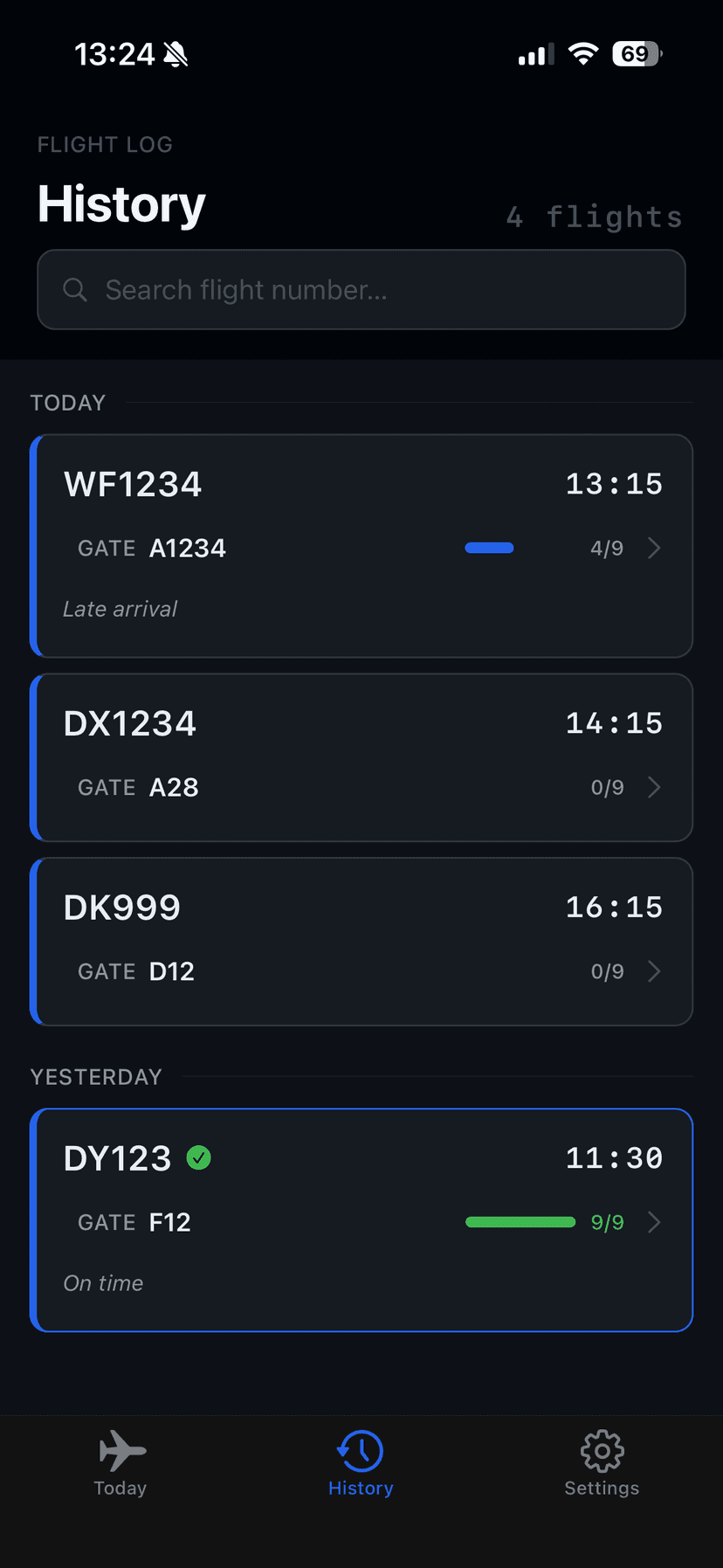This screenshot has width=723, height=1568.
Task: Open DY123 details chevron
Action: (x=654, y=1222)
